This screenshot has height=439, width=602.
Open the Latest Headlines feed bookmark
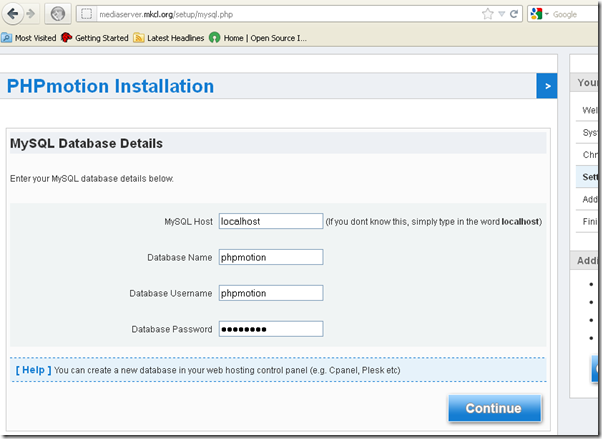169,38
